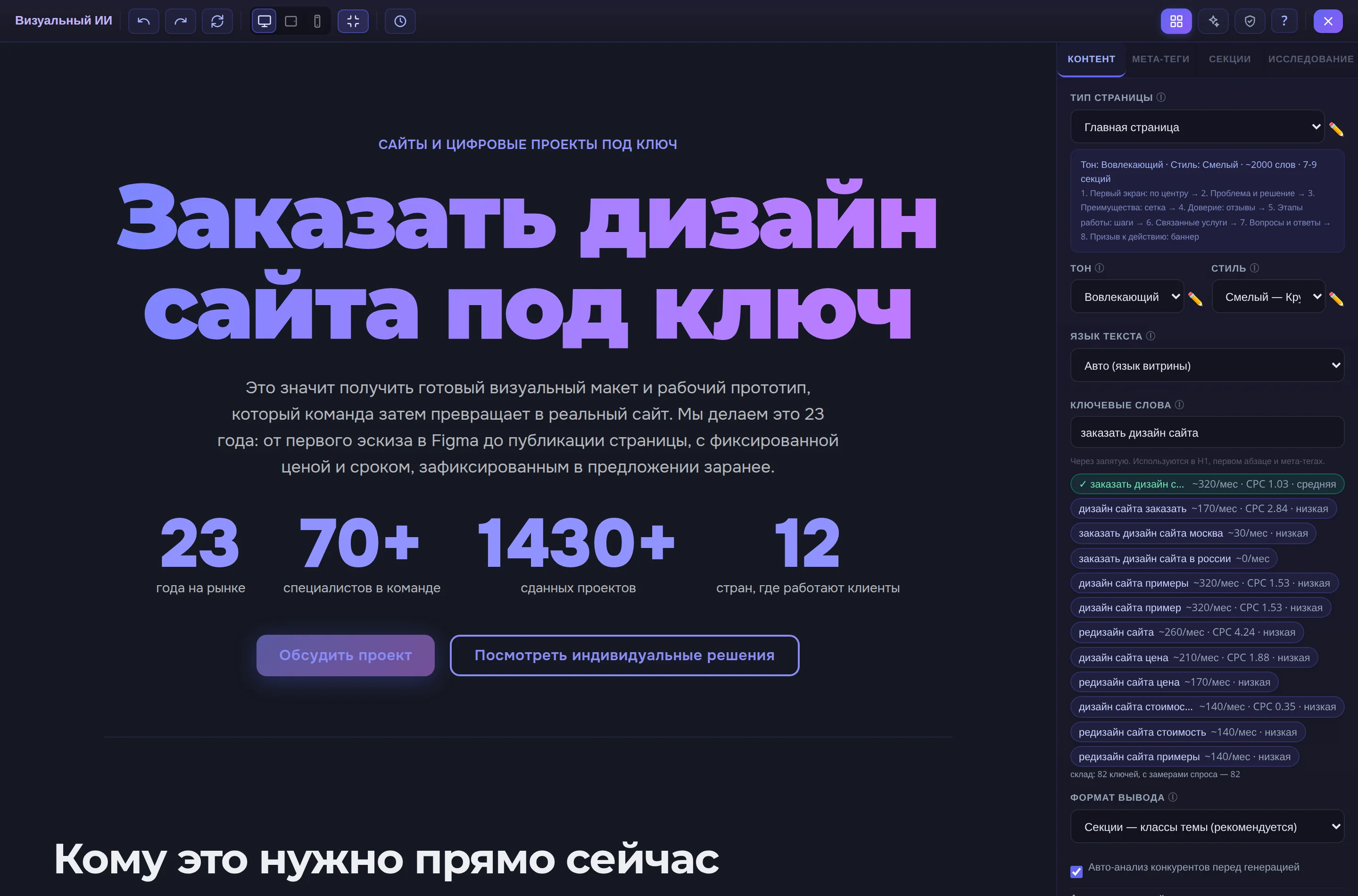
Task: Click selected green keyword chip заказать дизайн с...
Action: tap(1207, 484)
